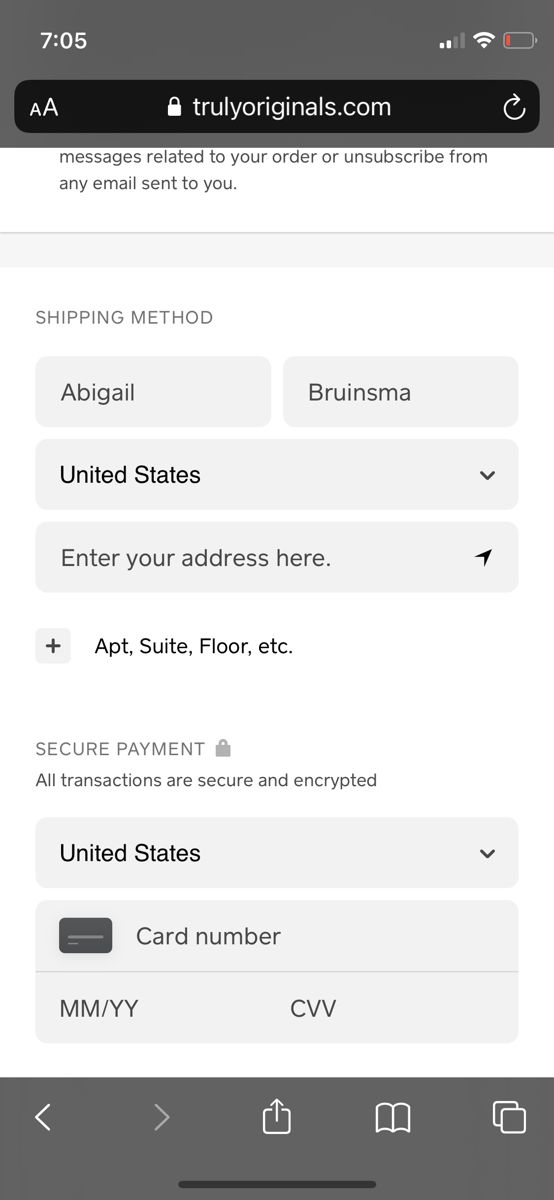Focus the Enter your address here field
554x1200 pixels.
pyautogui.click(x=277, y=557)
